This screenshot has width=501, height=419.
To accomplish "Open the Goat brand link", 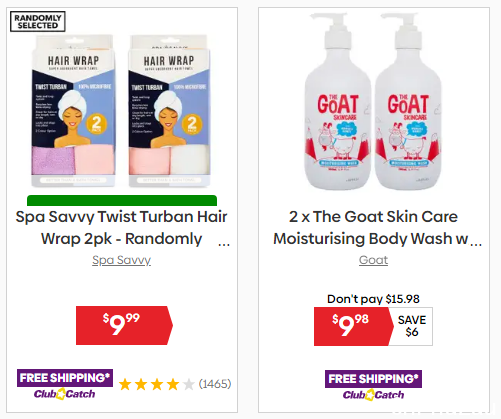I will [373, 260].
